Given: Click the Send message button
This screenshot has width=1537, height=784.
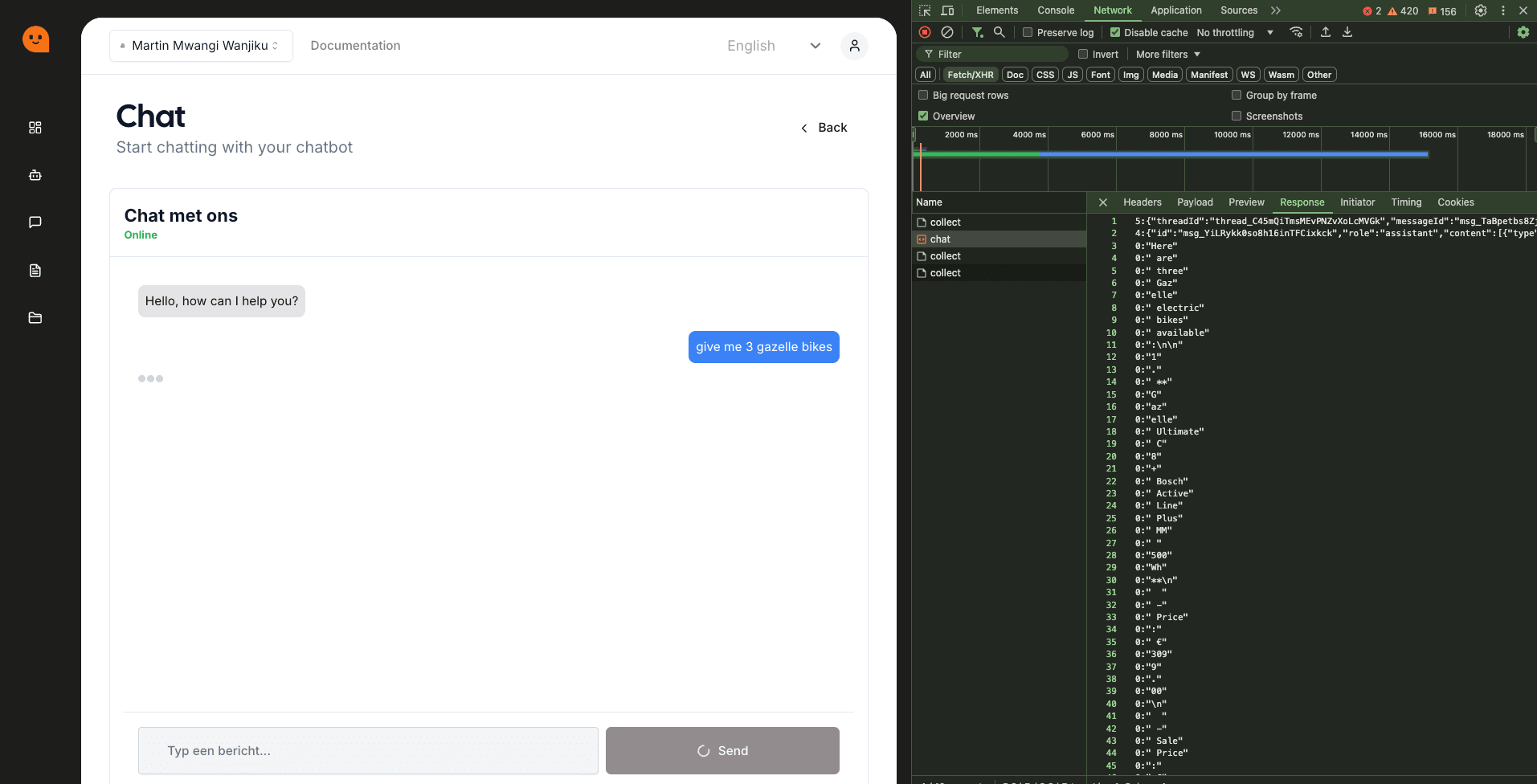Looking at the screenshot, I should point(722,751).
